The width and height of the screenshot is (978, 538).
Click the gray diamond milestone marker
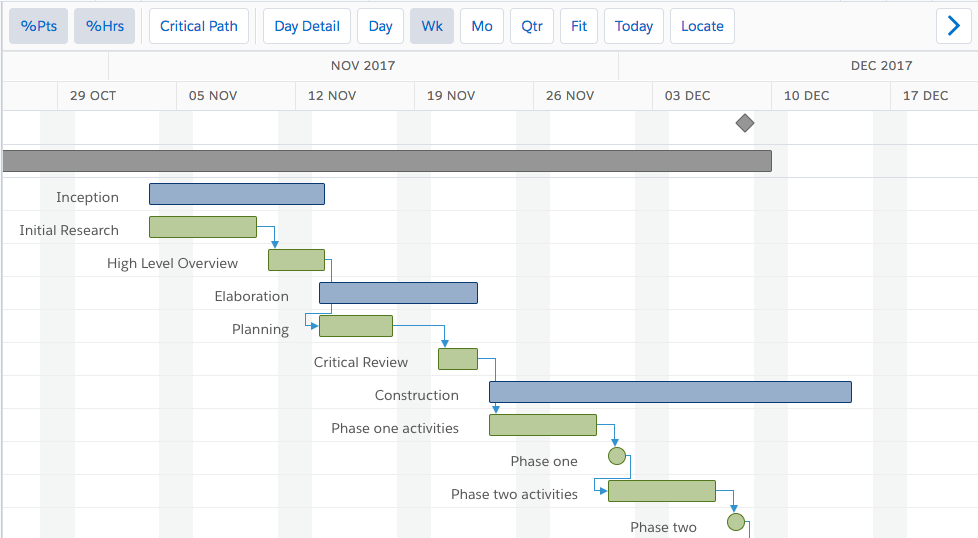(x=744, y=123)
